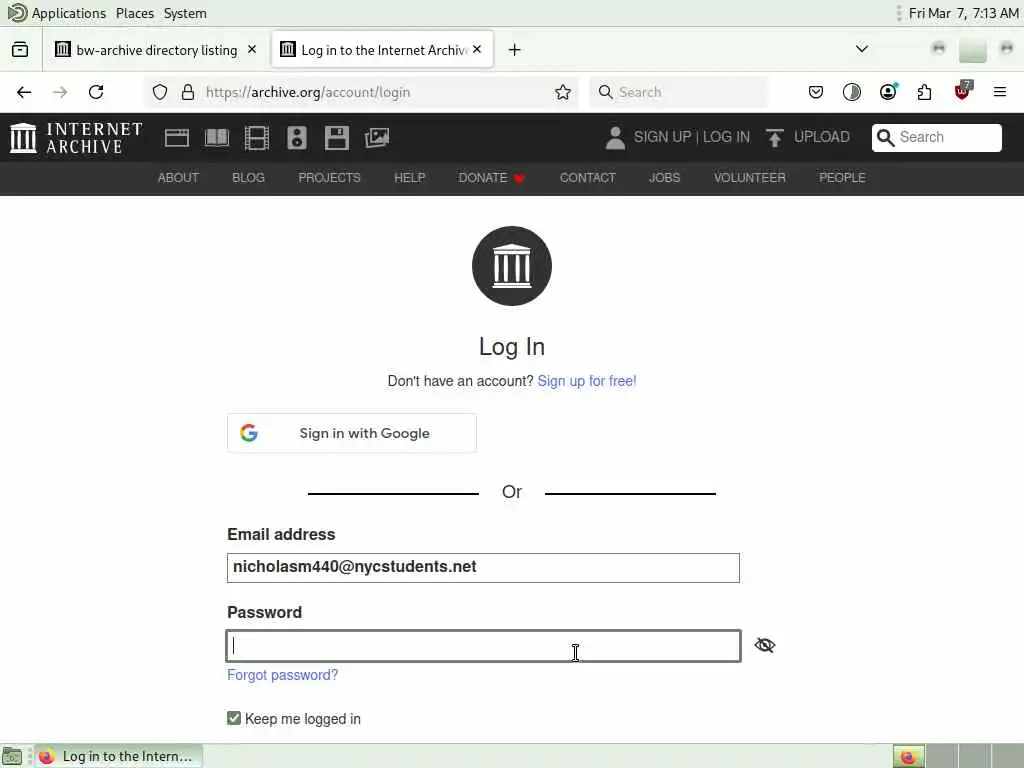Toggle password visibility eye icon
The image size is (1024, 768).
(x=765, y=645)
